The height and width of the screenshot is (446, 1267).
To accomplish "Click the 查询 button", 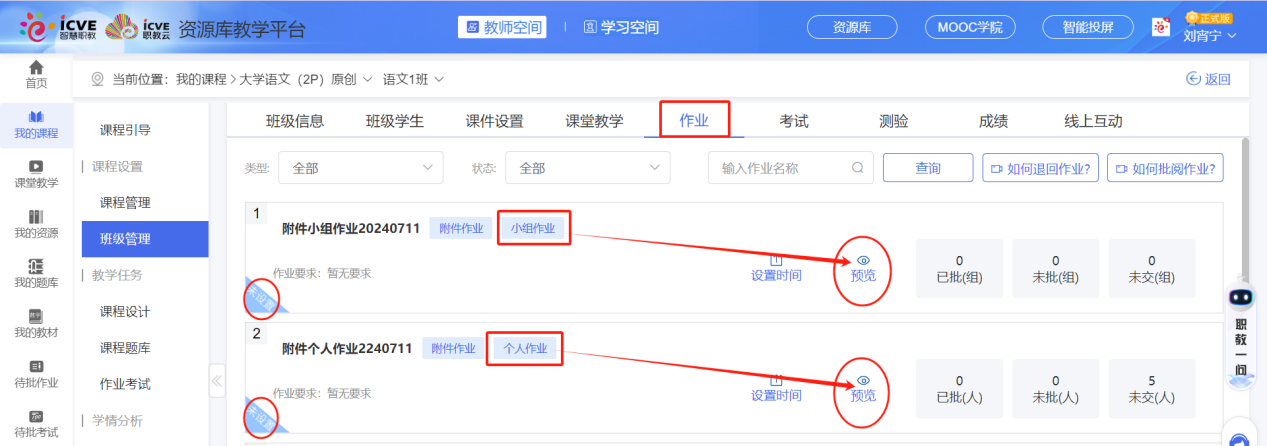I will (927, 168).
